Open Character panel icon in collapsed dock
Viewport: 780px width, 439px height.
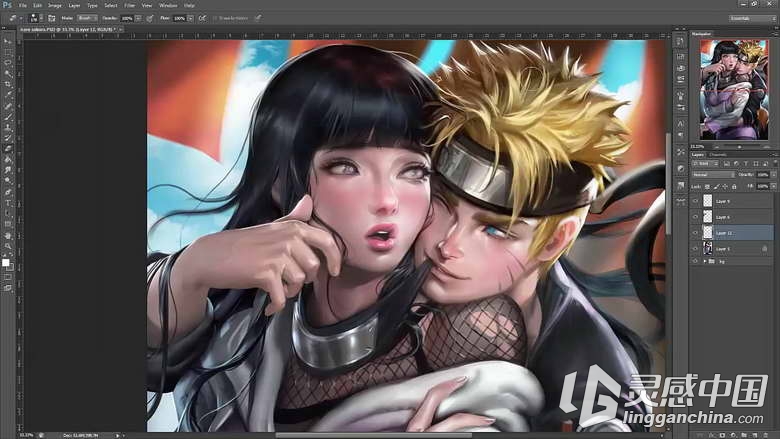[x=681, y=124]
